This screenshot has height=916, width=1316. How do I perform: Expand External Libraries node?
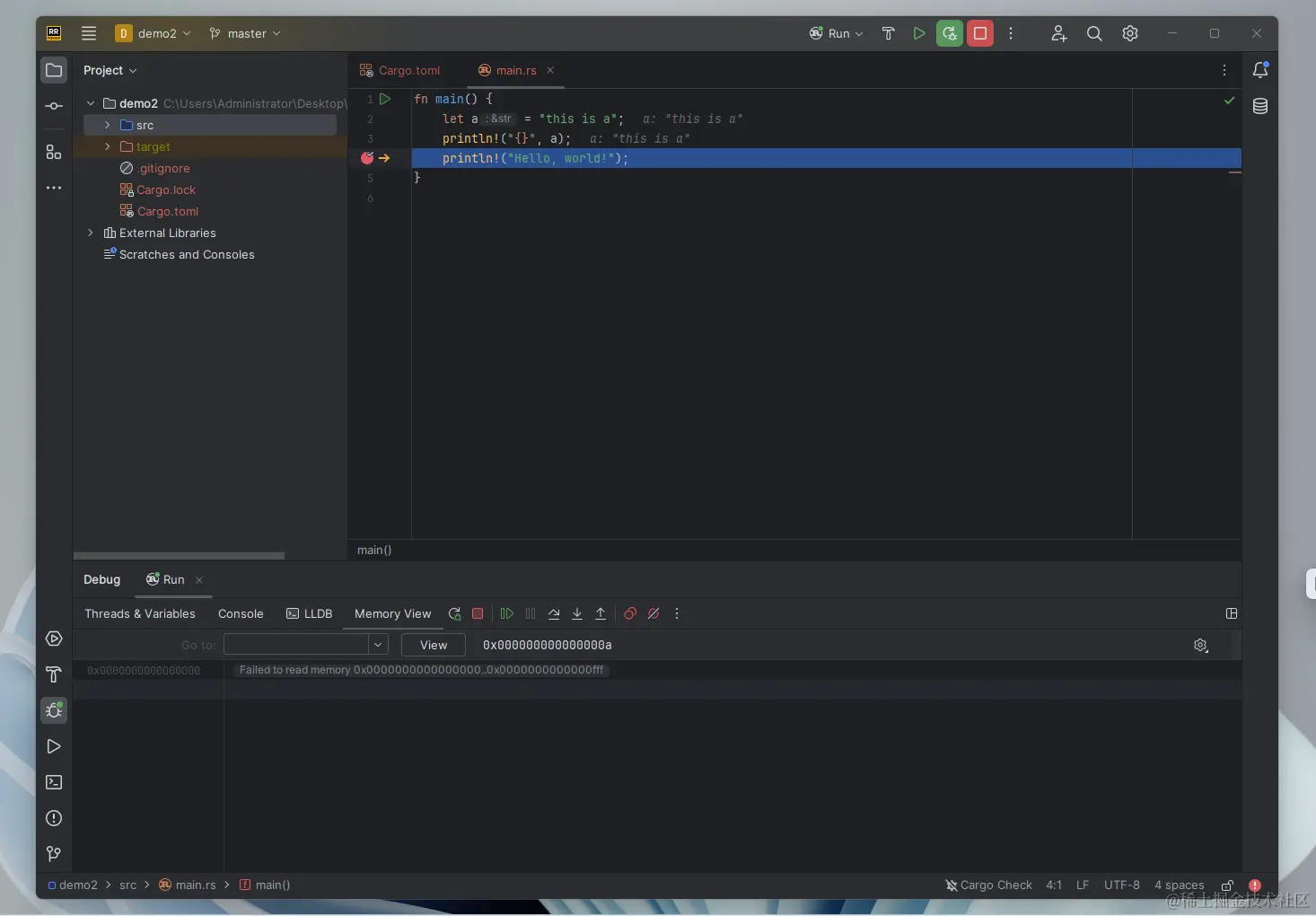91,233
